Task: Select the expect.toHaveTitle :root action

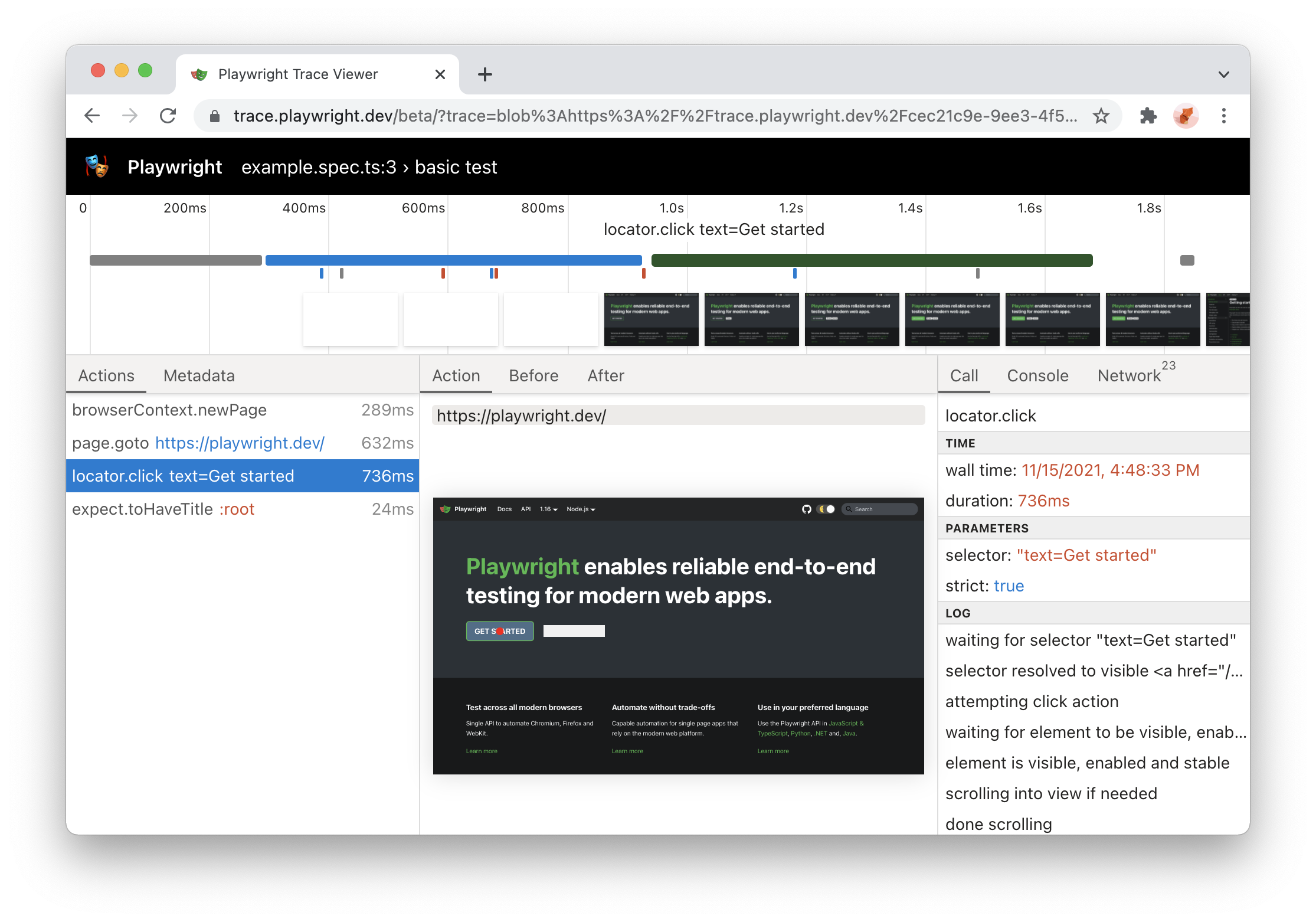Action: click(x=243, y=509)
